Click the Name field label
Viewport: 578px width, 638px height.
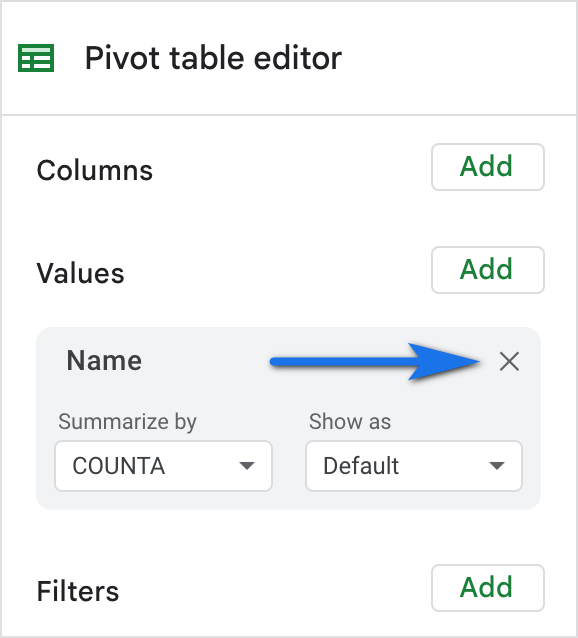click(x=104, y=361)
